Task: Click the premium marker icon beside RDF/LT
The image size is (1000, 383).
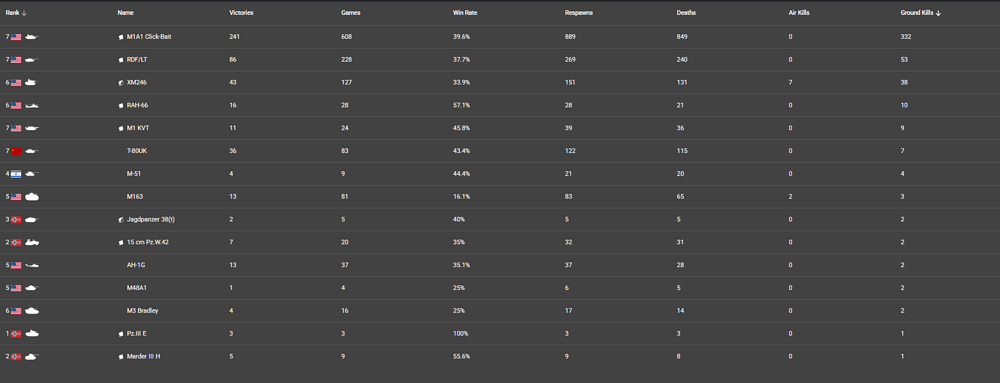Action: point(121,60)
